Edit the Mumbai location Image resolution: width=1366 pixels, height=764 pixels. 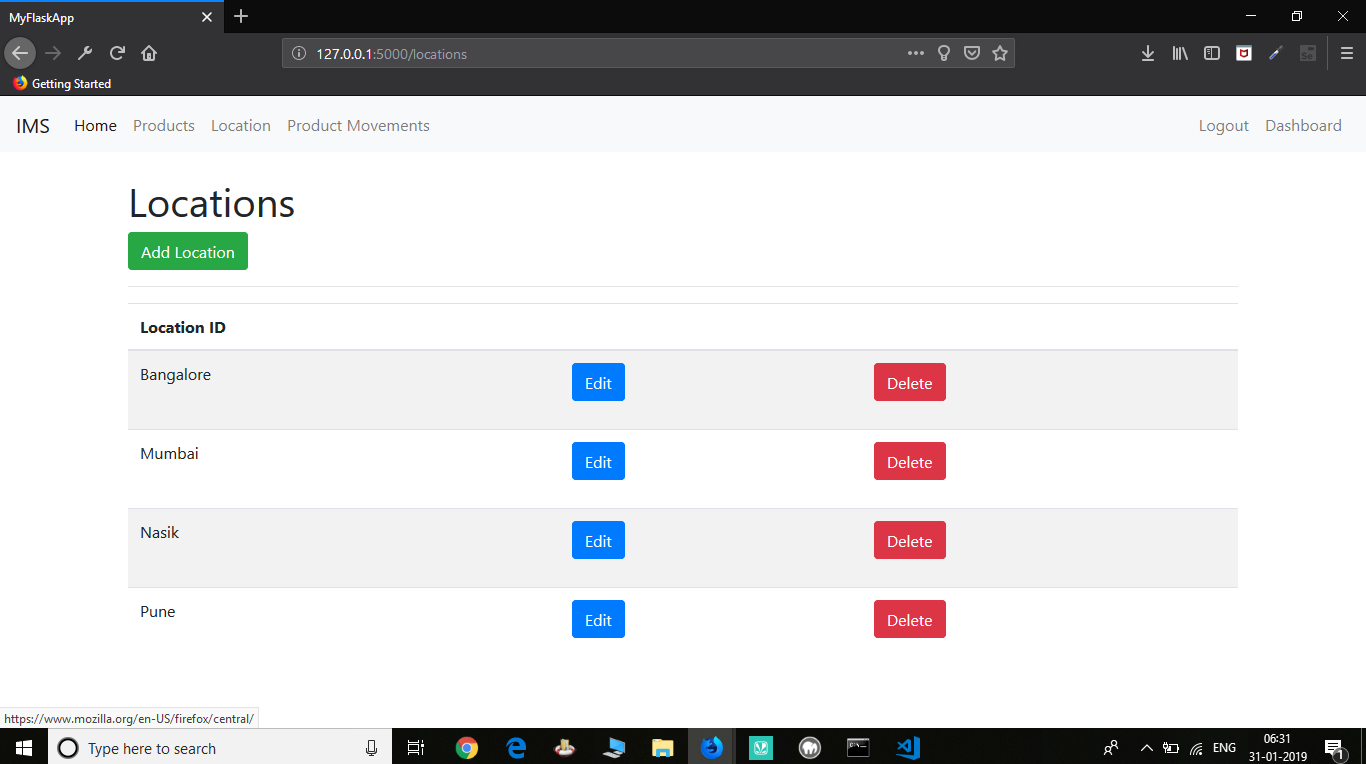point(598,461)
